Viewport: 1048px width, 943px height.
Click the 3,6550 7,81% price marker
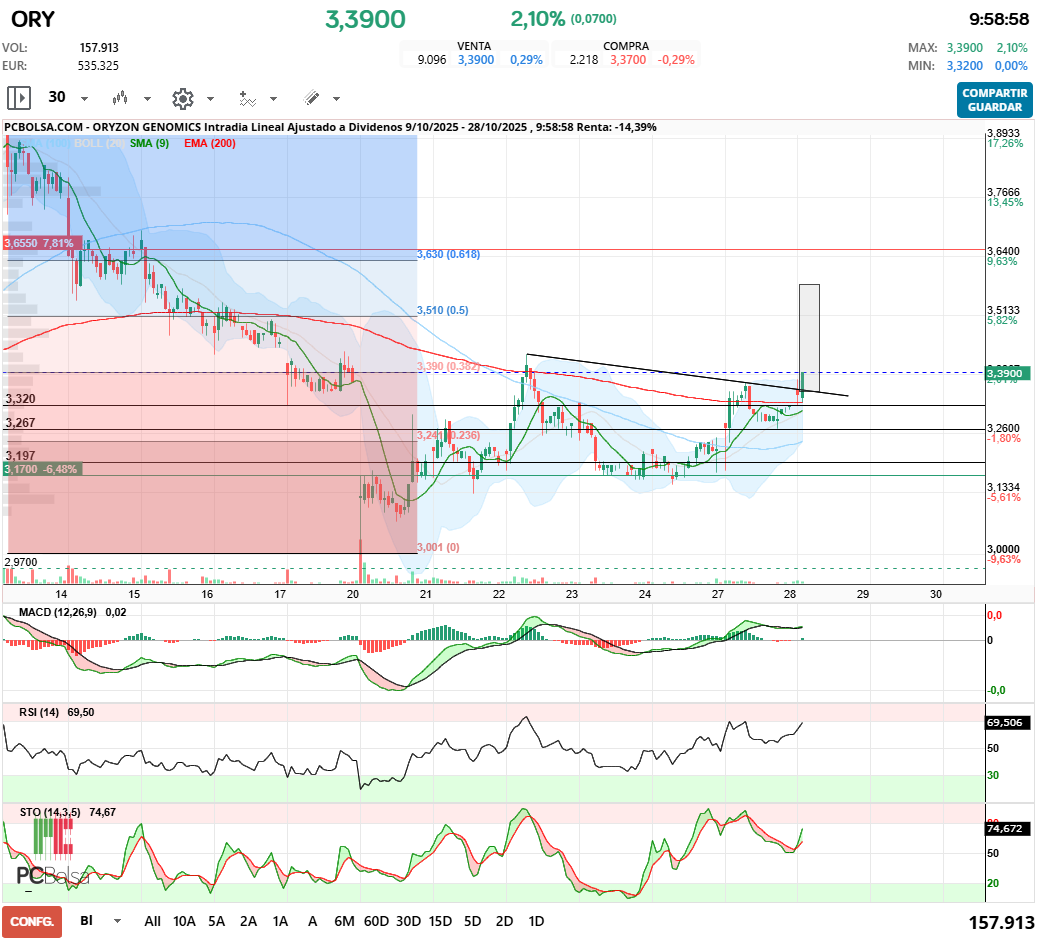tap(43, 243)
